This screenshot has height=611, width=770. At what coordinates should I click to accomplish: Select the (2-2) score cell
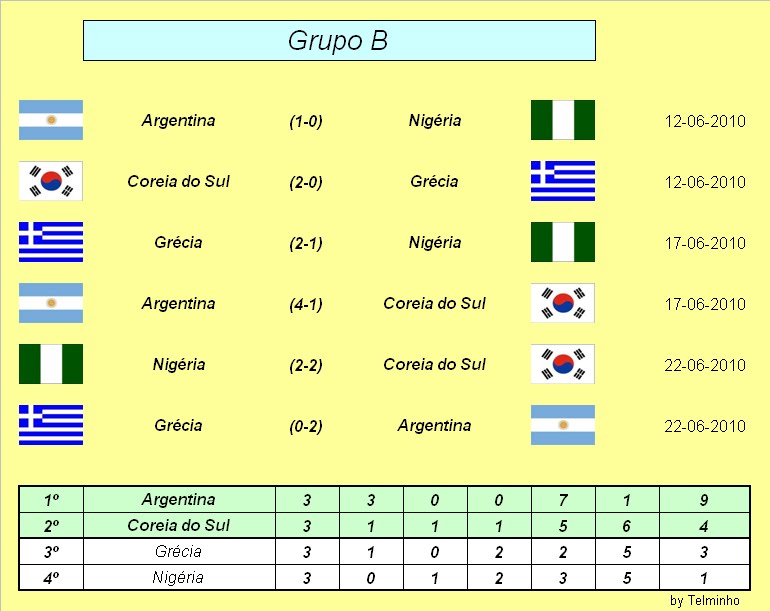click(x=306, y=365)
